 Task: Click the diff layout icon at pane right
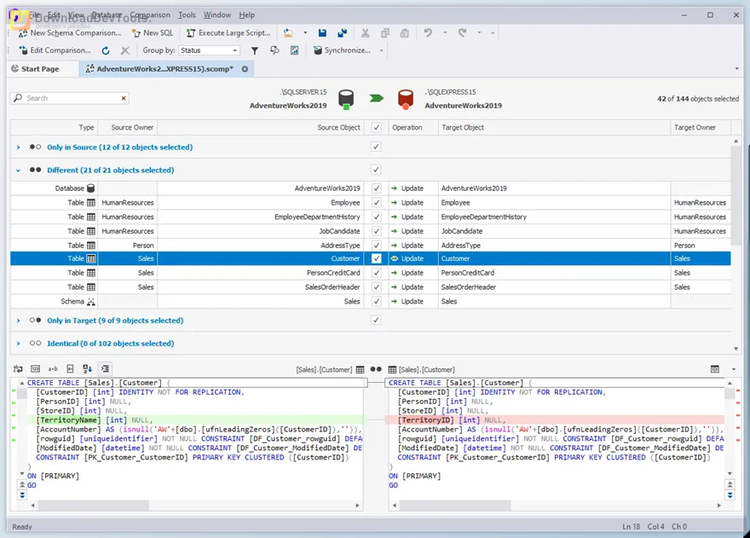pyautogui.click(x=715, y=369)
